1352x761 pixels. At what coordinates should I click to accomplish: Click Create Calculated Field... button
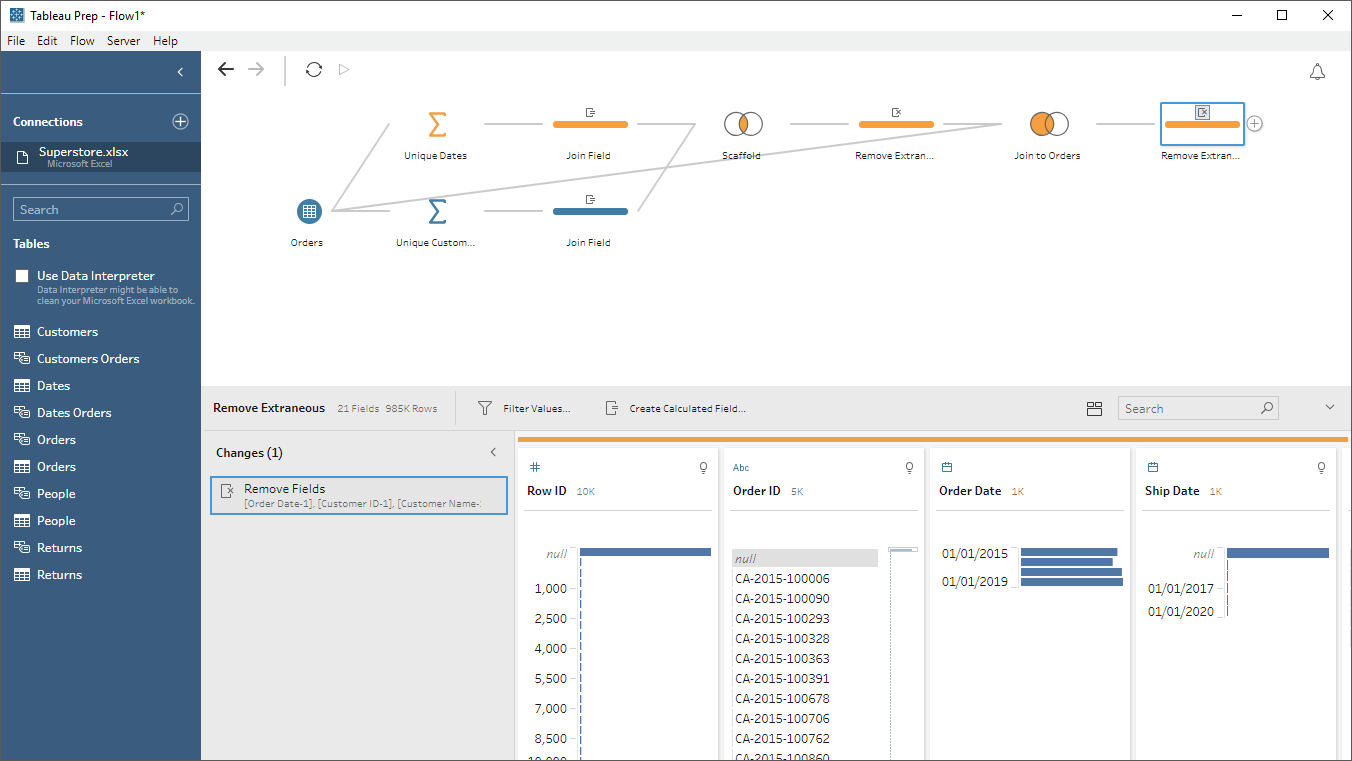[676, 408]
